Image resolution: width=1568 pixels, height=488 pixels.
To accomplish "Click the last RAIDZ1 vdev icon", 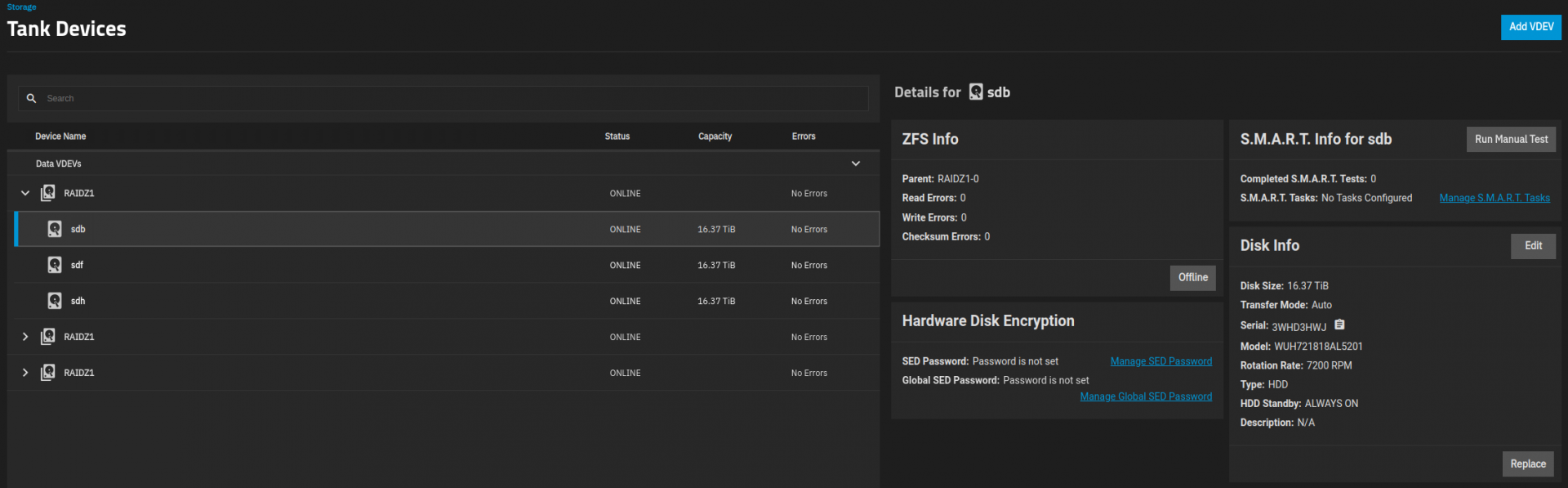I will 48,373.
